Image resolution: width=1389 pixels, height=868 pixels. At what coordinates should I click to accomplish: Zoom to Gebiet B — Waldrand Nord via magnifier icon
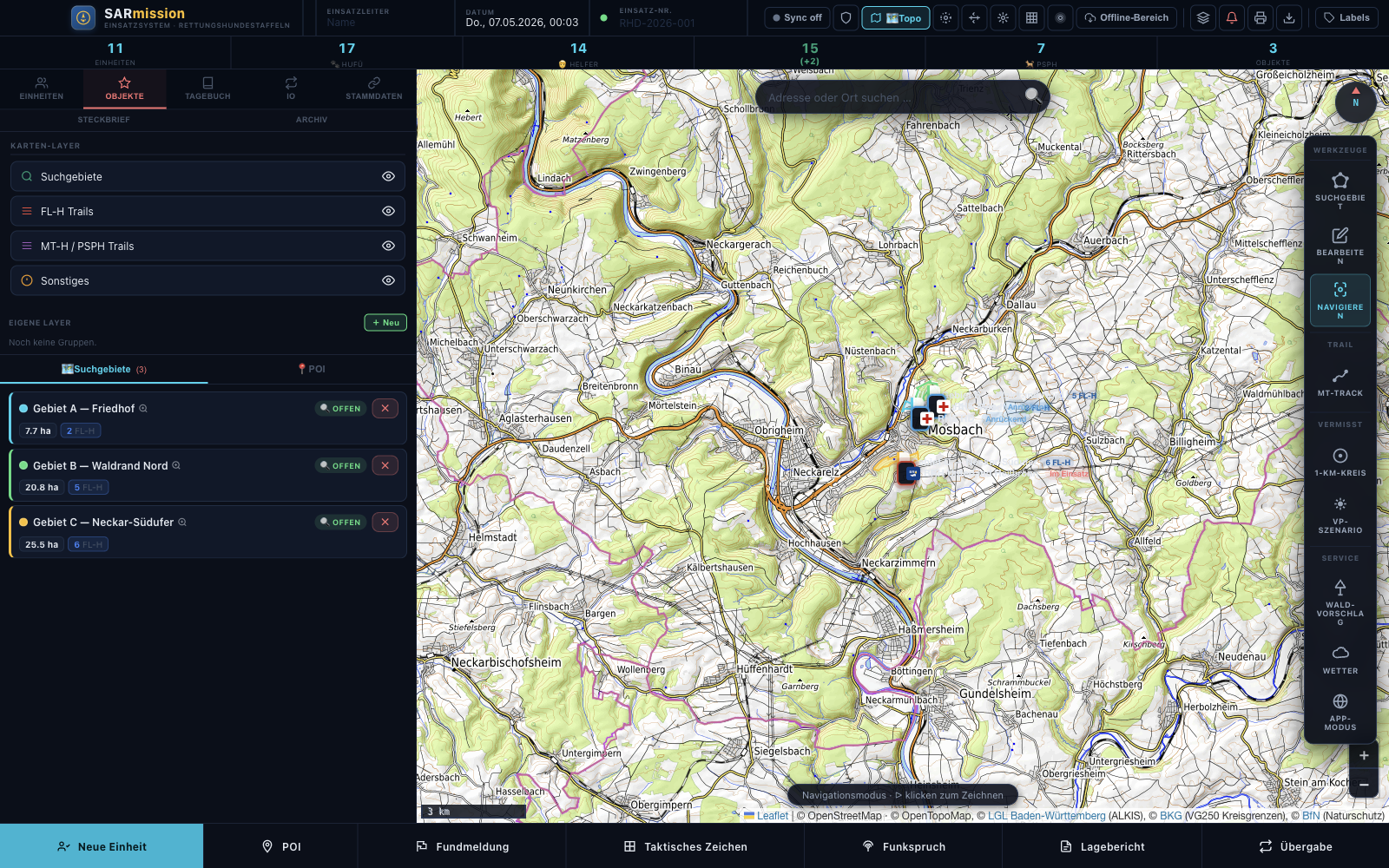pyautogui.click(x=176, y=465)
